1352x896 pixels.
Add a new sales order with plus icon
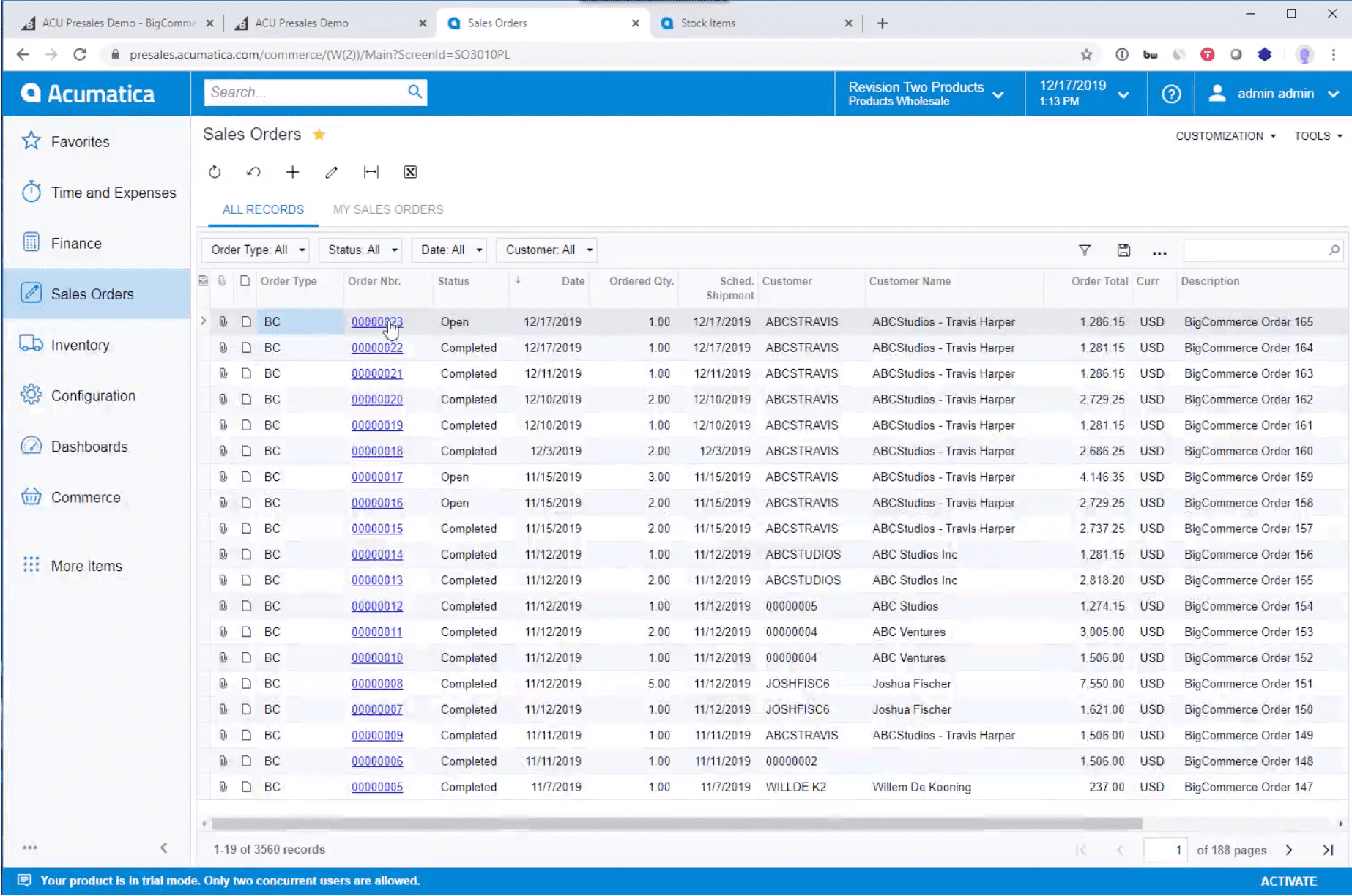point(292,172)
